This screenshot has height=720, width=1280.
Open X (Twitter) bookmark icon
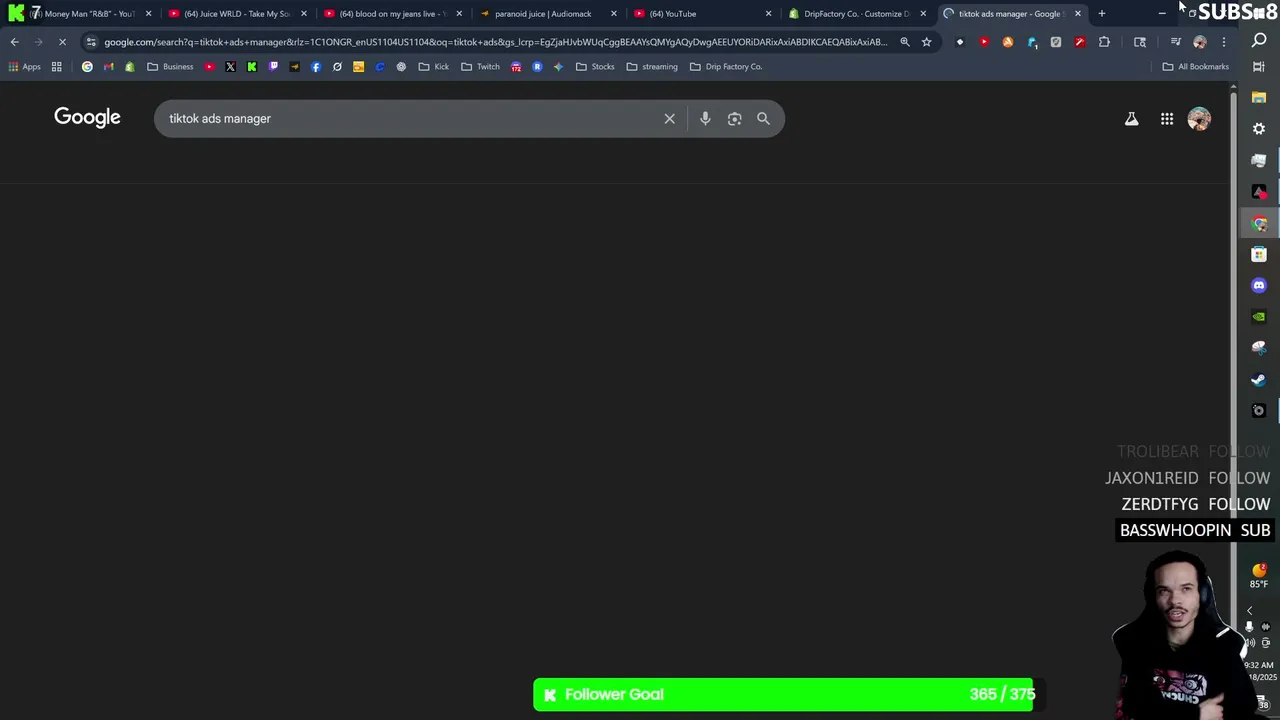click(x=230, y=66)
